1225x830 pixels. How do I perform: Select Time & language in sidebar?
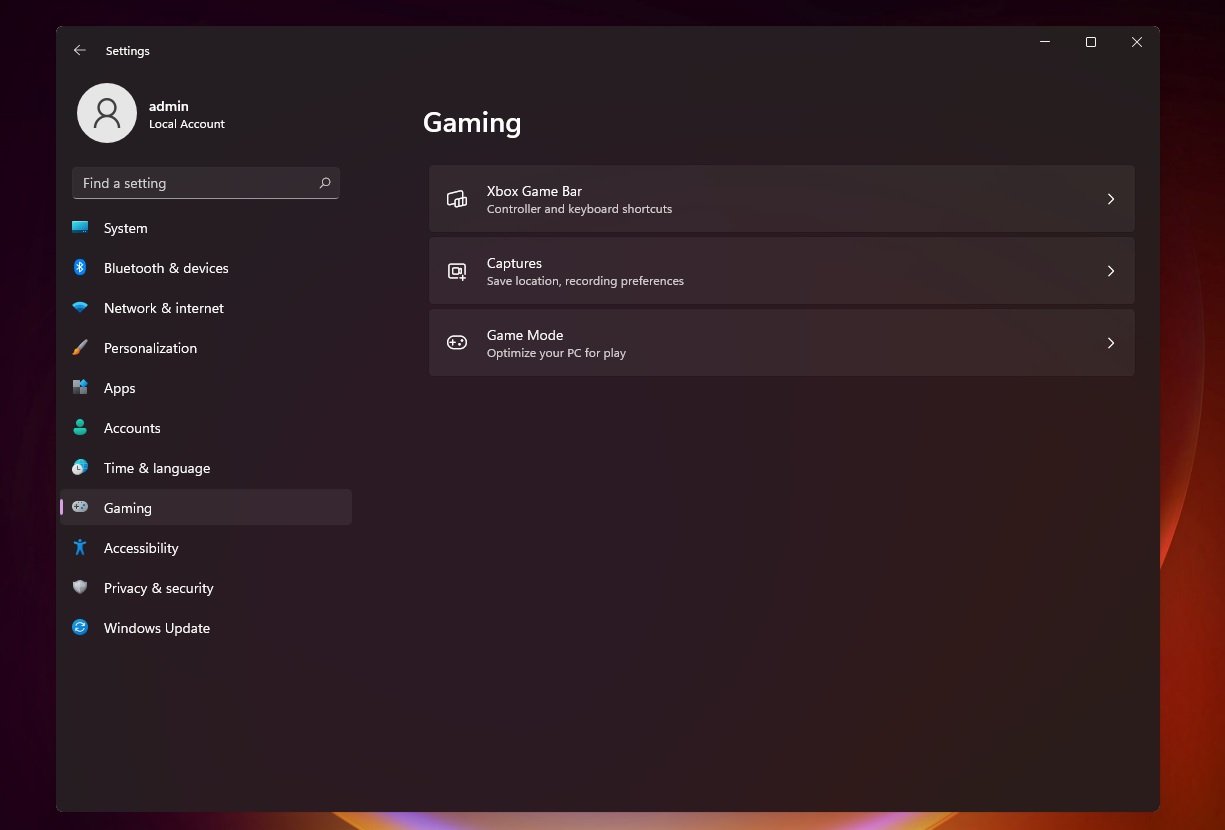[206, 468]
